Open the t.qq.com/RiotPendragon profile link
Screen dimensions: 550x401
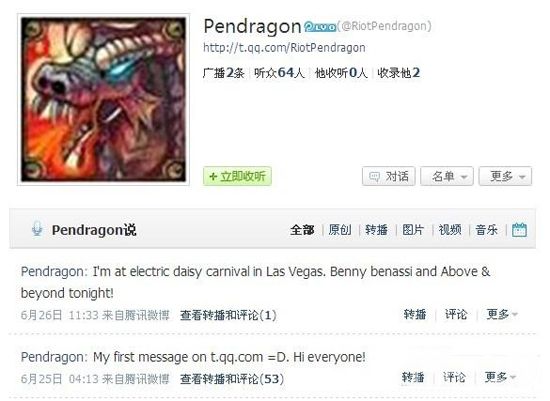coord(284,48)
